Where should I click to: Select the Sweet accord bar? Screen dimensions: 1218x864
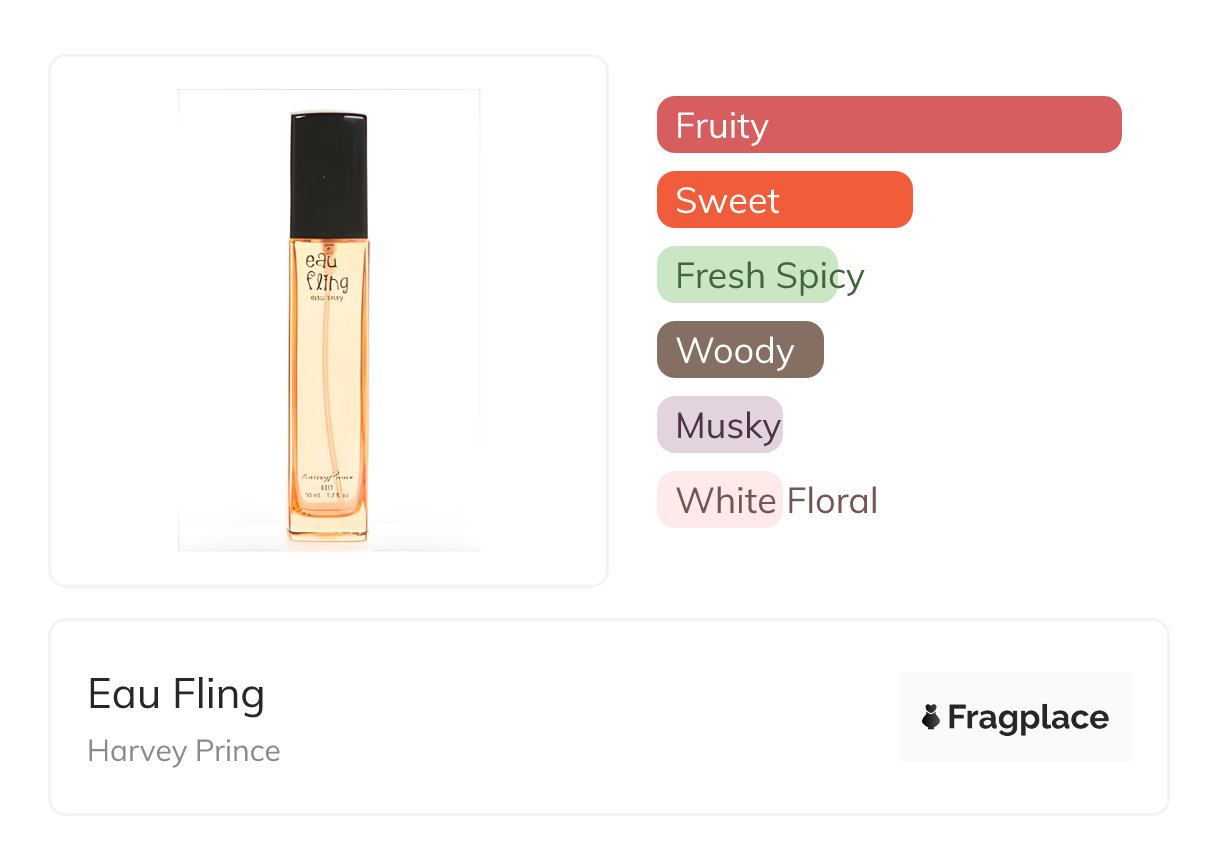click(x=784, y=200)
